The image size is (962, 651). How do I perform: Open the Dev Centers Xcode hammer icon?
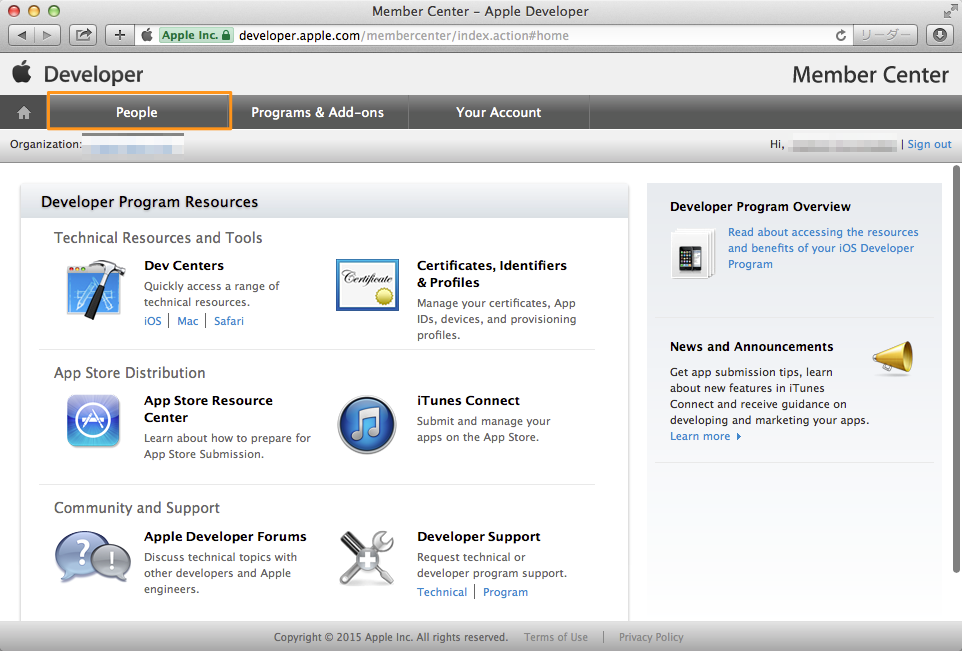click(96, 288)
